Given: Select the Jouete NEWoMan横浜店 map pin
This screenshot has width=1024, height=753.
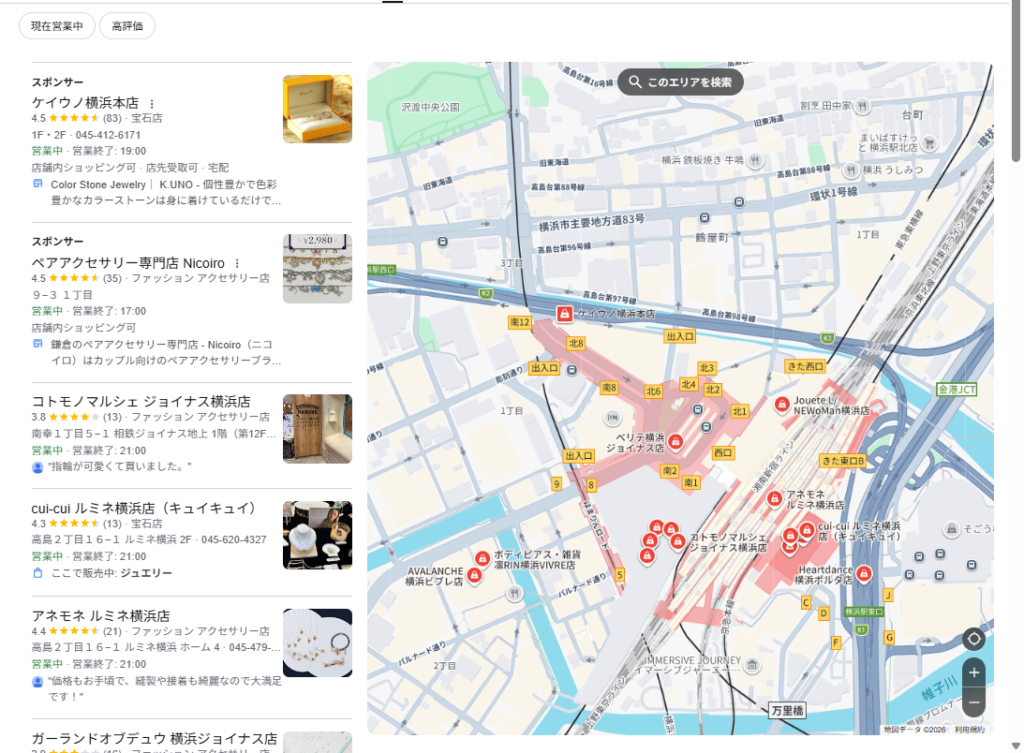Looking at the screenshot, I should click(782, 404).
